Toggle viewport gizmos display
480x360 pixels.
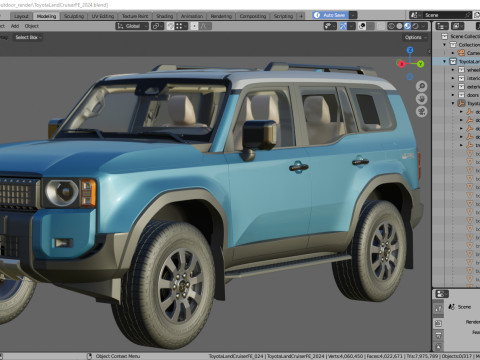(x=343, y=26)
